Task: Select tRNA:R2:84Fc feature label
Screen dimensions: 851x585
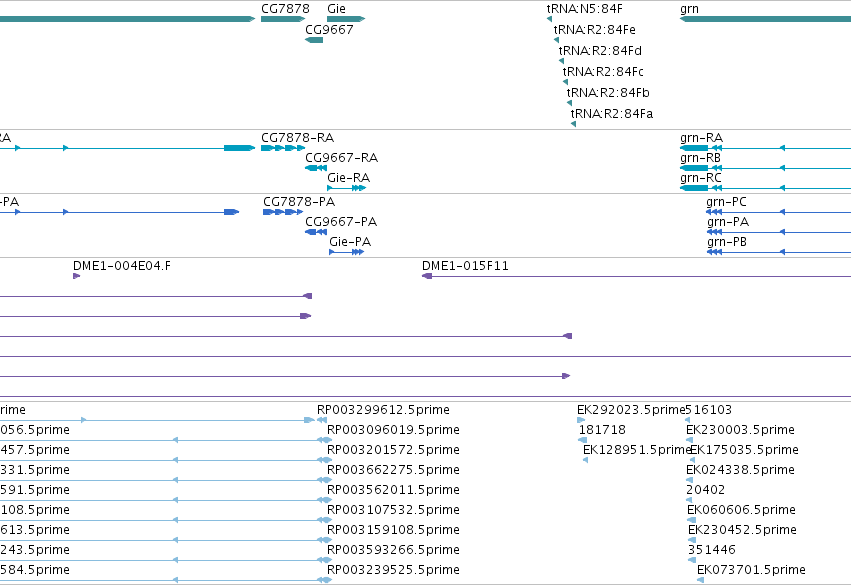Action: coord(603,72)
